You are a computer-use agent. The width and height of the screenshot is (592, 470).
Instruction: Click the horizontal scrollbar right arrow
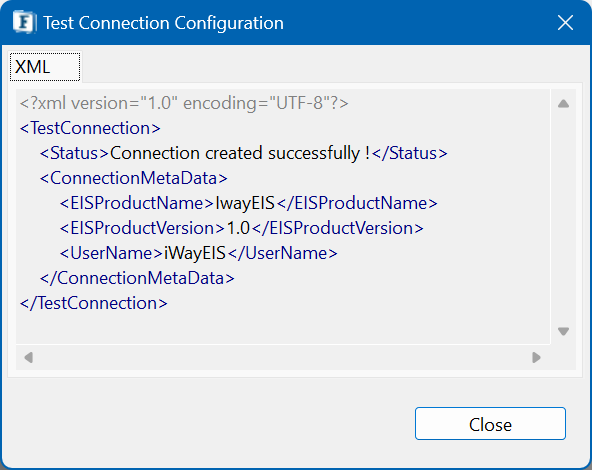point(536,357)
